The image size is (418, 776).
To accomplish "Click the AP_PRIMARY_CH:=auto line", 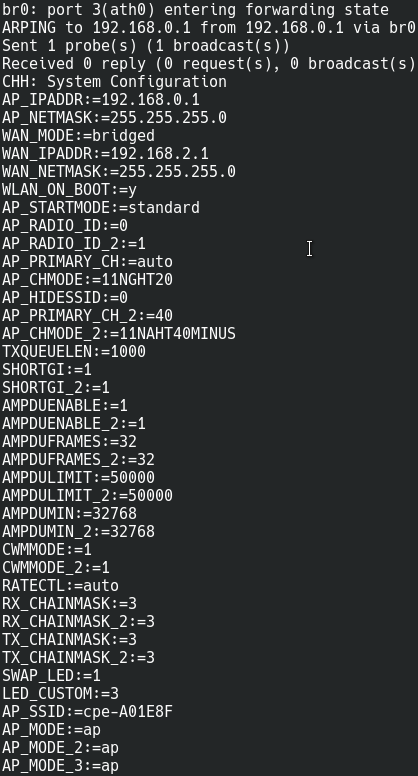I will click(x=88, y=262).
